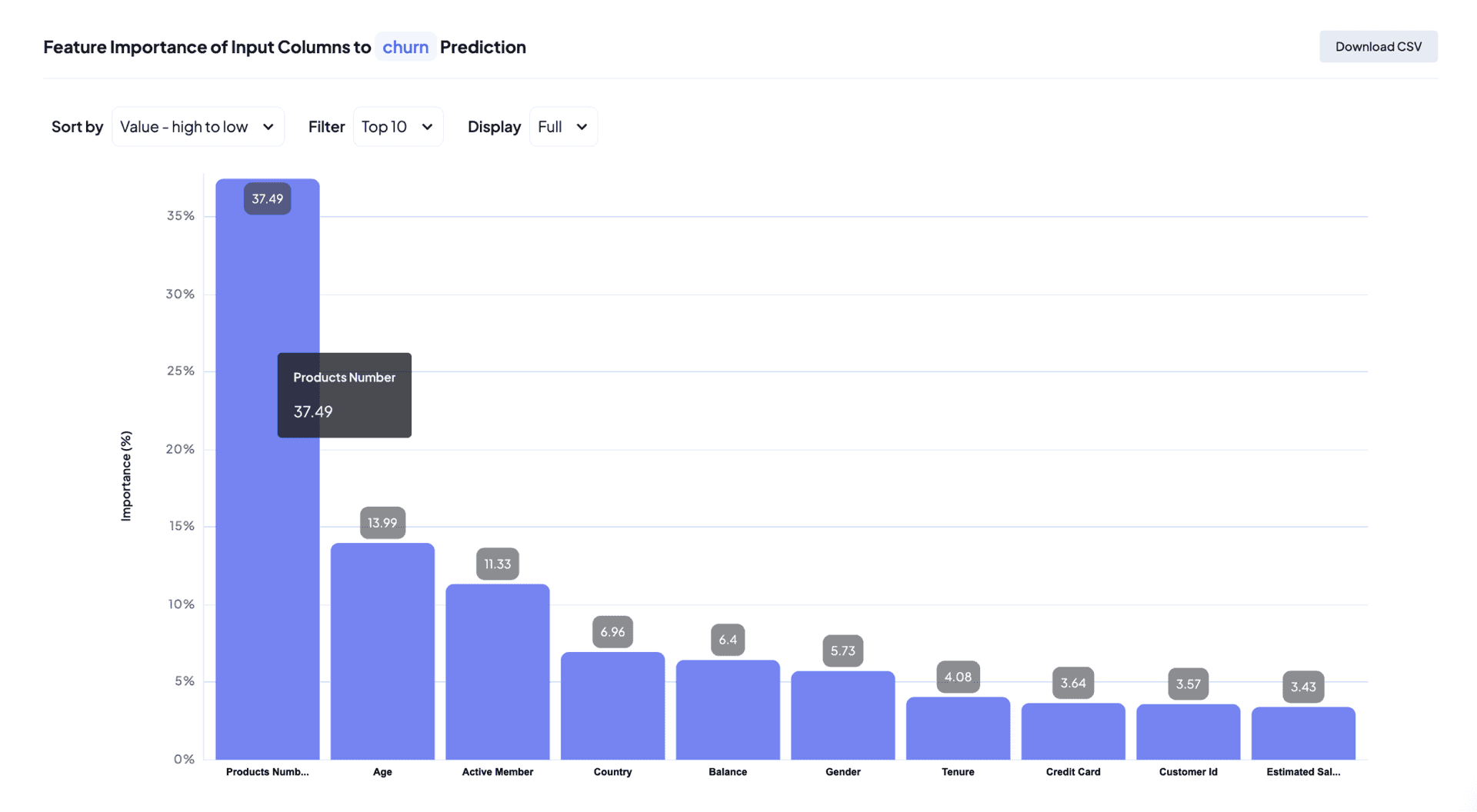Image resolution: width=1477 pixels, height=812 pixels.
Task: Click the chevron on the Sort by selector
Action: coord(268,126)
